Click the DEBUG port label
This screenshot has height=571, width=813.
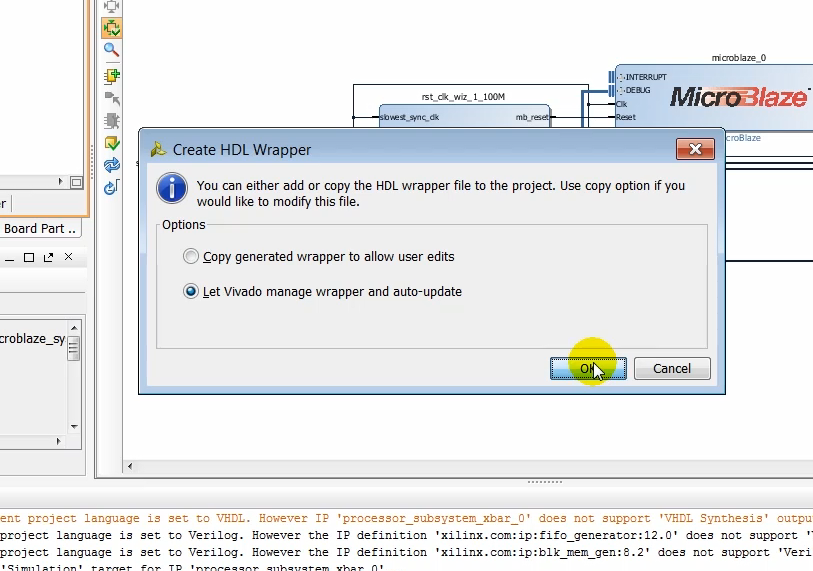pos(638,90)
